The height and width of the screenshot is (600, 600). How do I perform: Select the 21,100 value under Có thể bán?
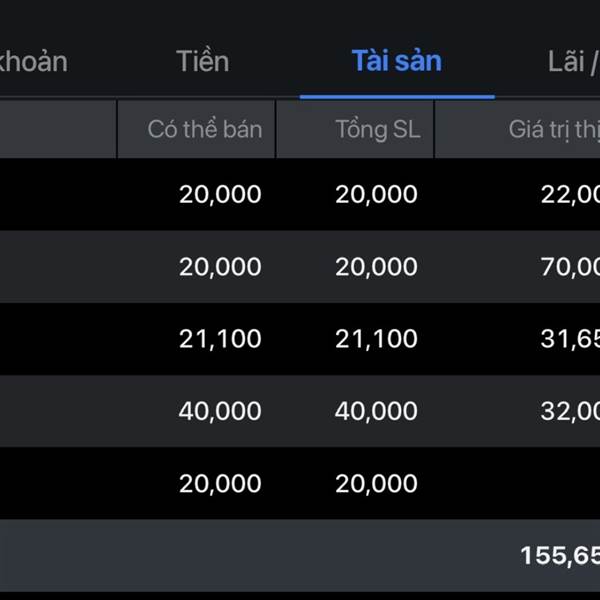[x=220, y=339]
